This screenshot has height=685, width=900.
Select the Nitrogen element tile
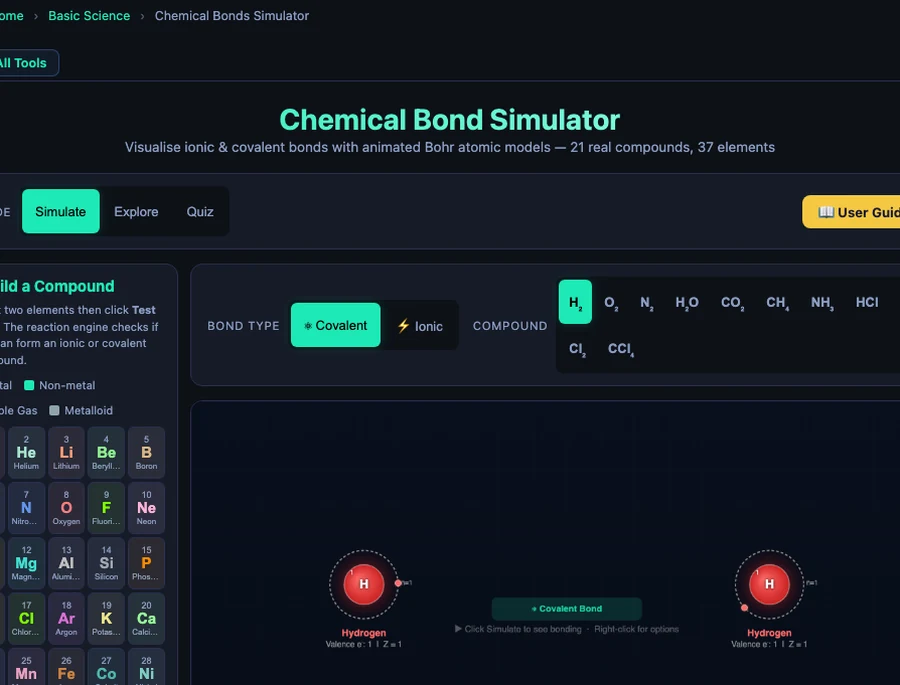(26, 508)
